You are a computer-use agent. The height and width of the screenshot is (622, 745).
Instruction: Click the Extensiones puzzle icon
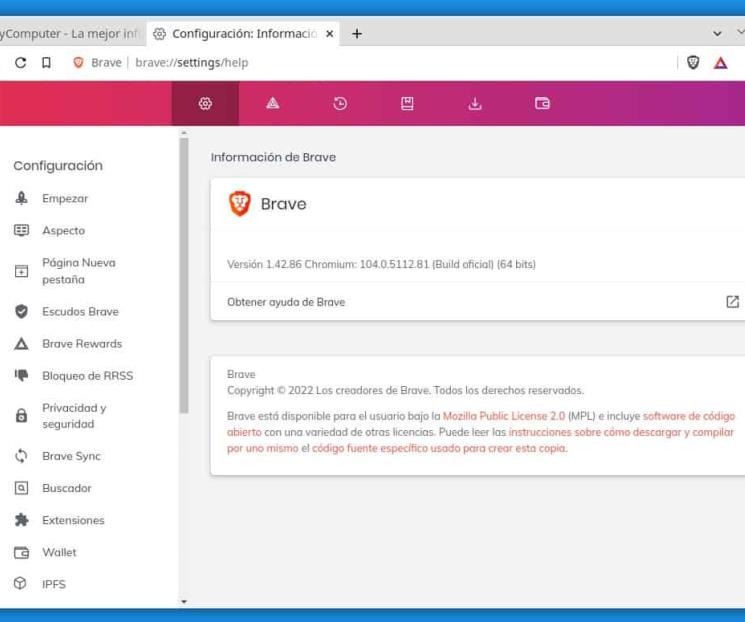[x=21, y=520]
